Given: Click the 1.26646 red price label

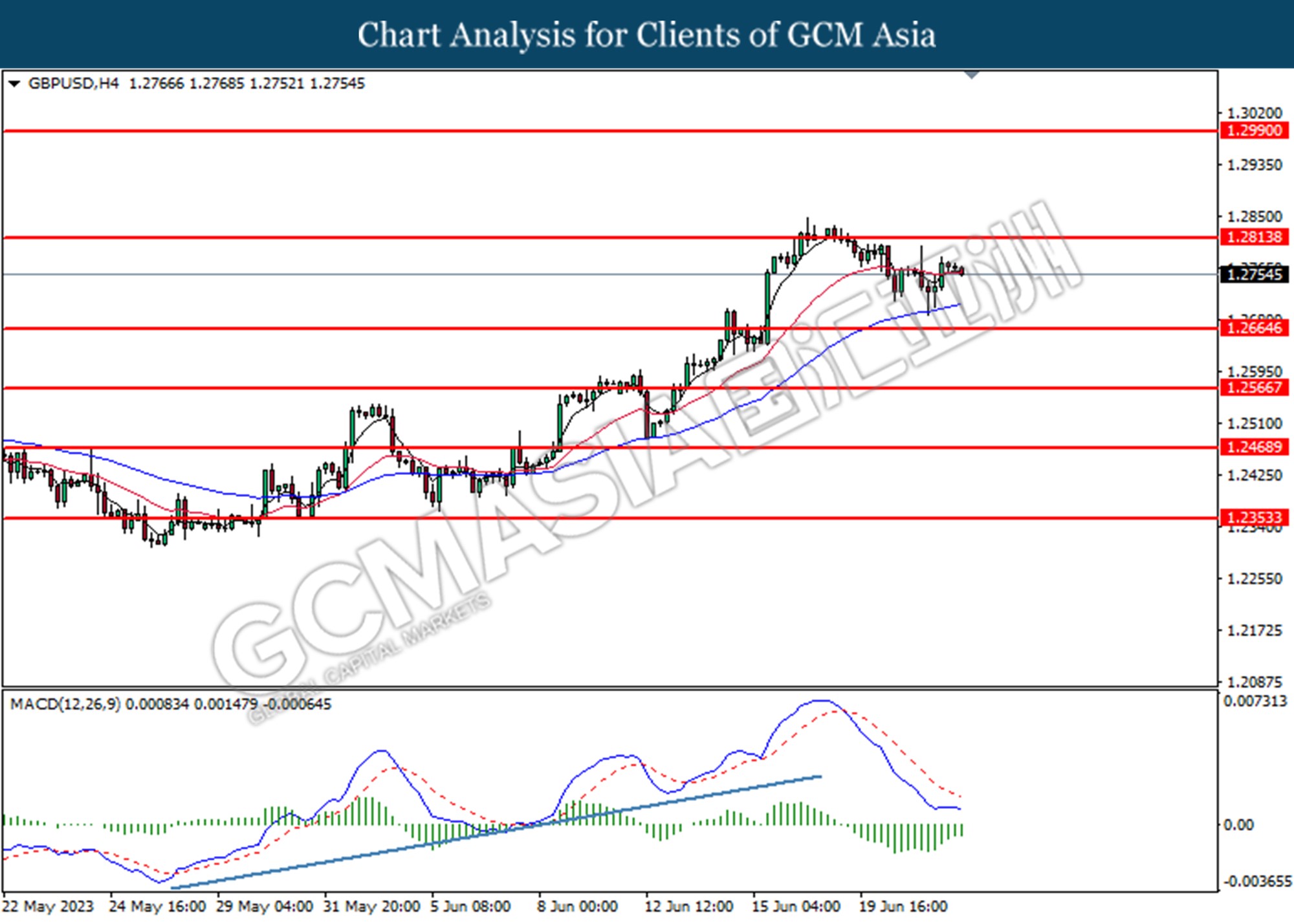Looking at the screenshot, I should 1254,328.
